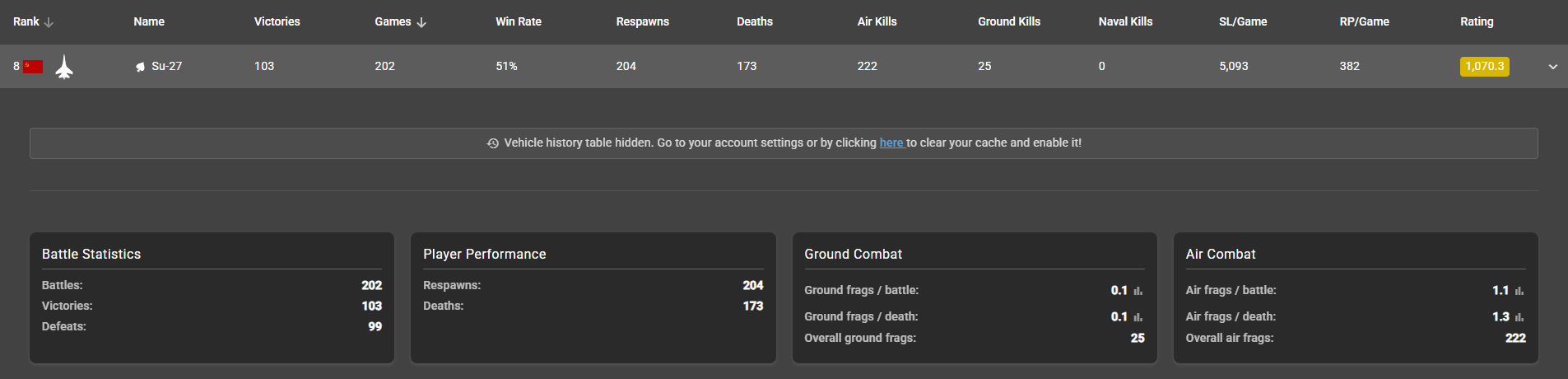The height and width of the screenshot is (379, 1568).
Task: Sort by the Win Rate column header
Action: 518,21
